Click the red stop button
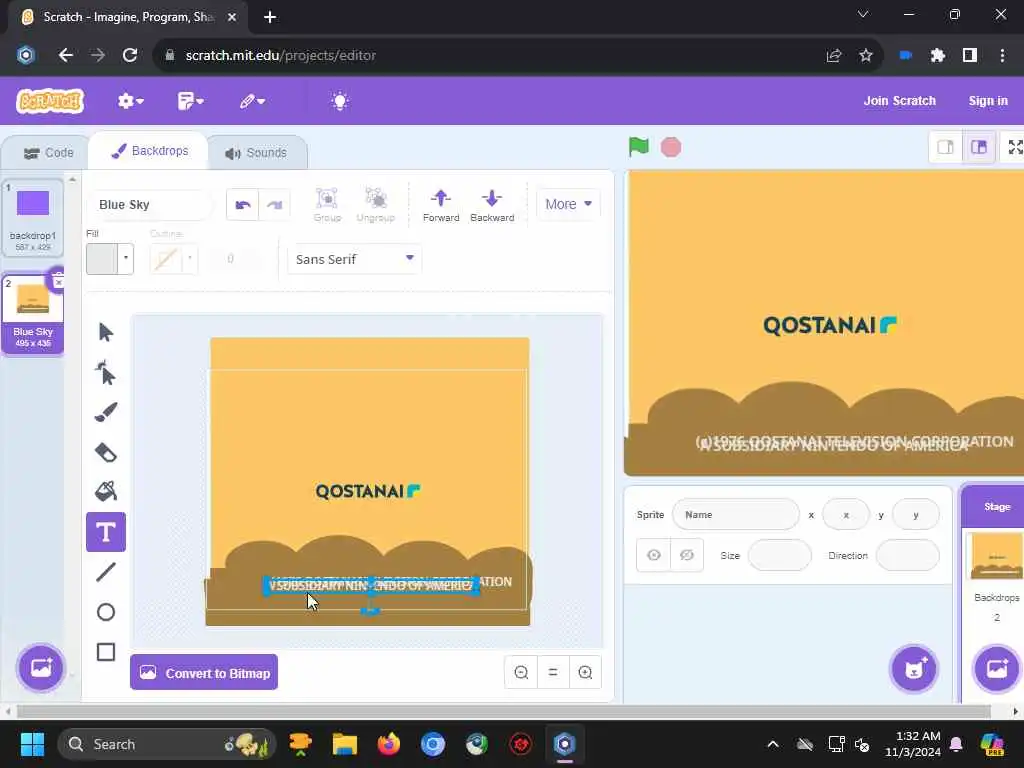 click(671, 147)
